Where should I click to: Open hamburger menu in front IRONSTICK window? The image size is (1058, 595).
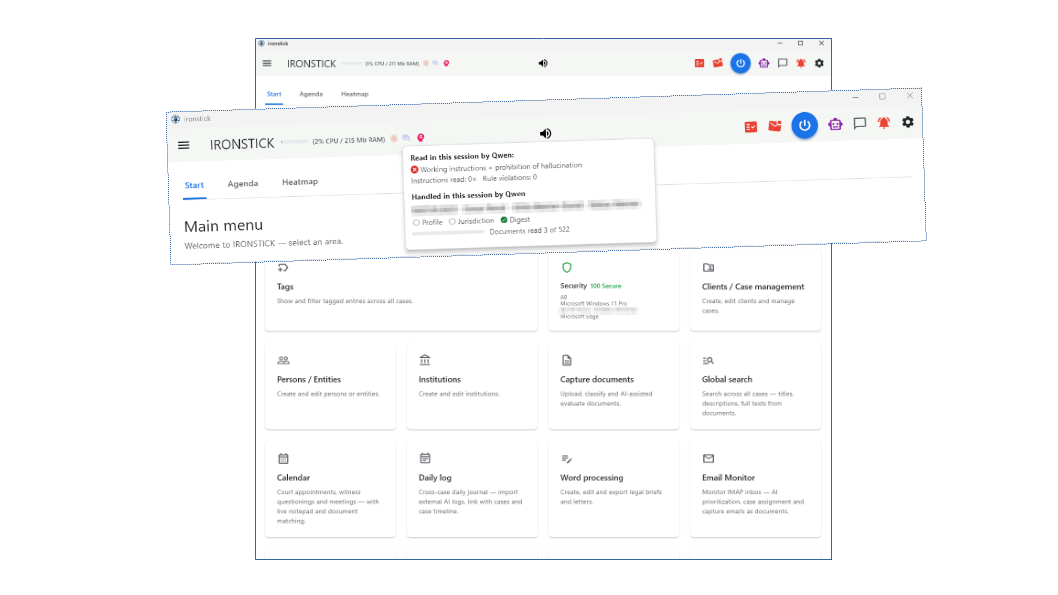click(184, 145)
